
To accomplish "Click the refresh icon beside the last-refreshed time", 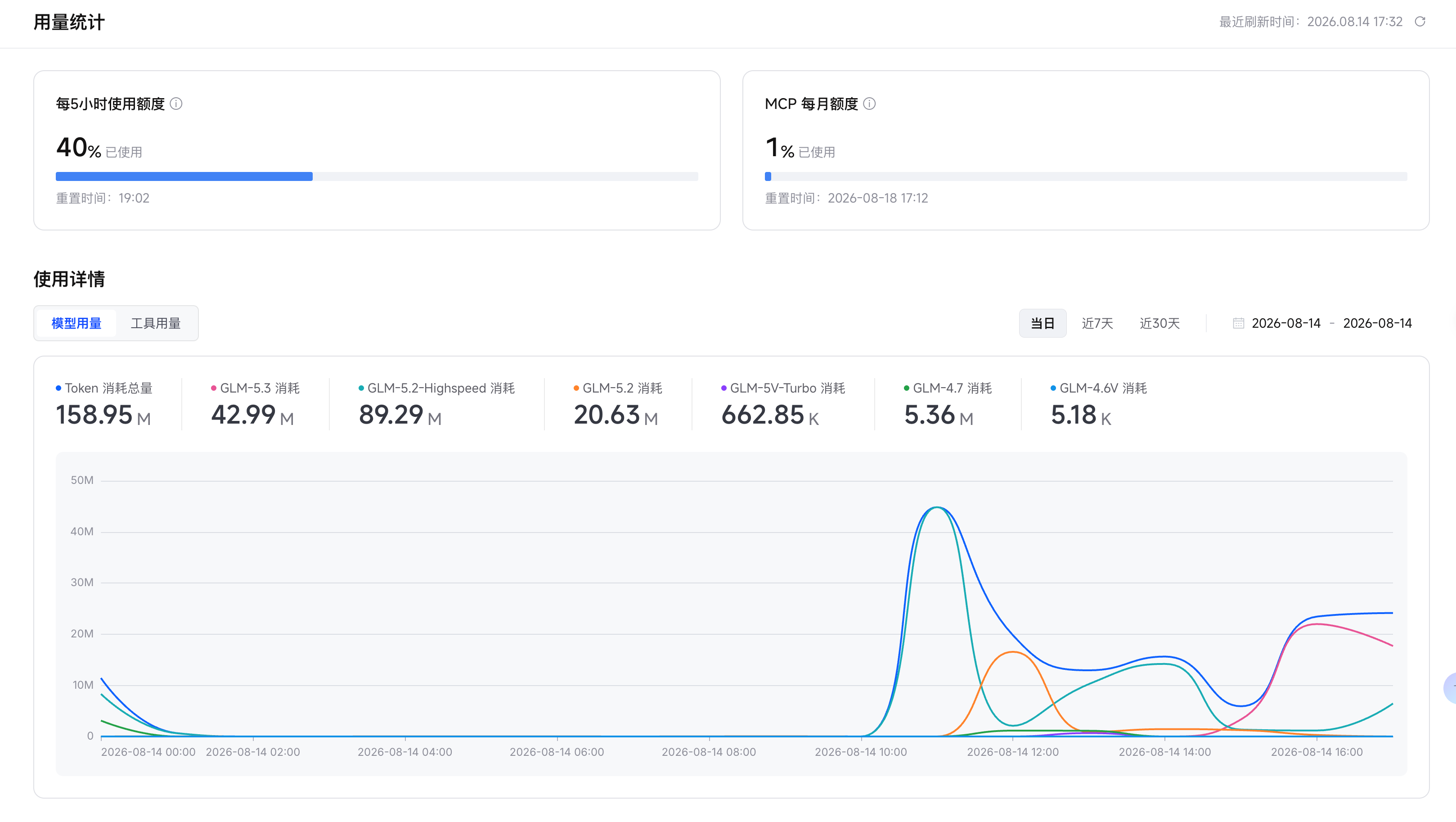I will click(x=1420, y=22).
